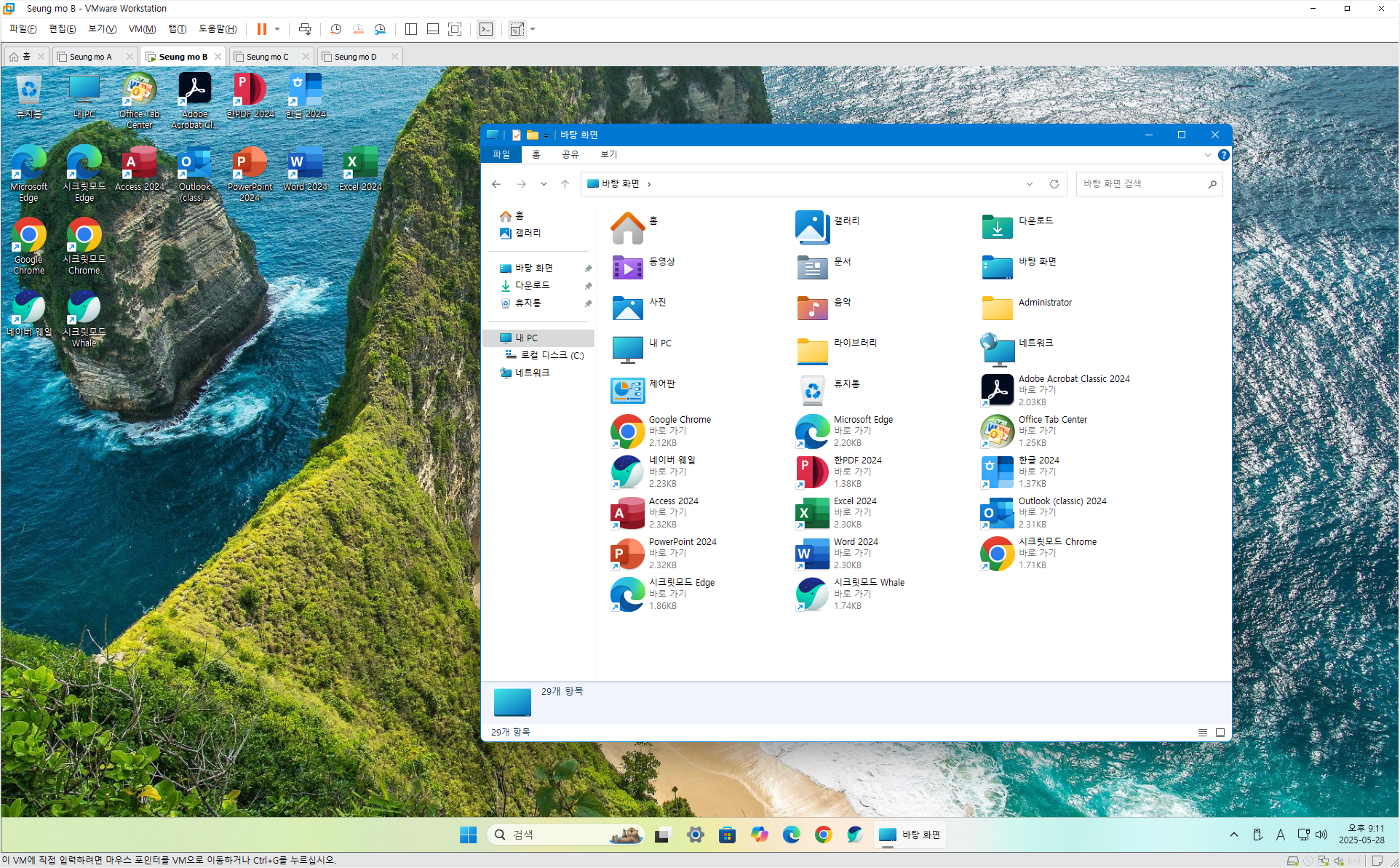This screenshot has height=868, width=1400.
Task: Select 로컬 디스크 (C:) in navigation tree
Action: (552, 355)
